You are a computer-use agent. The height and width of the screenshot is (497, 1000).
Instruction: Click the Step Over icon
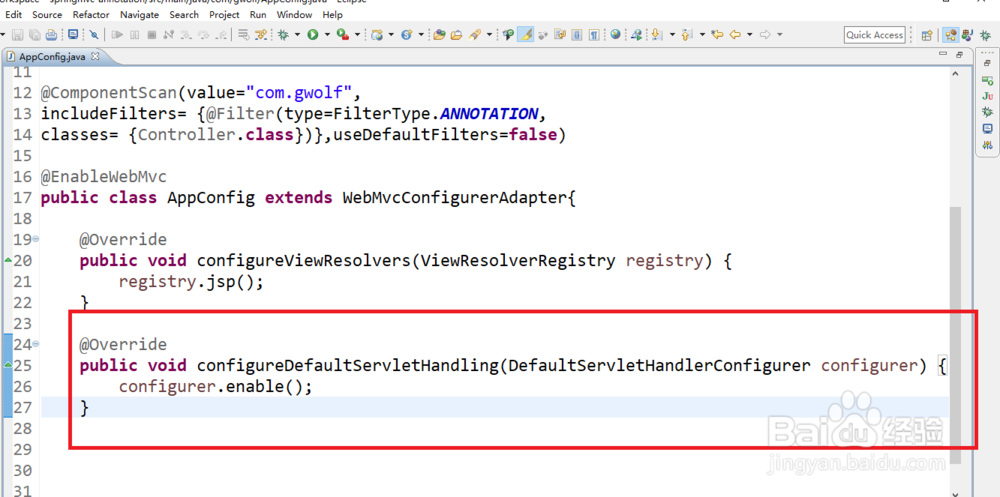[x=203, y=35]
